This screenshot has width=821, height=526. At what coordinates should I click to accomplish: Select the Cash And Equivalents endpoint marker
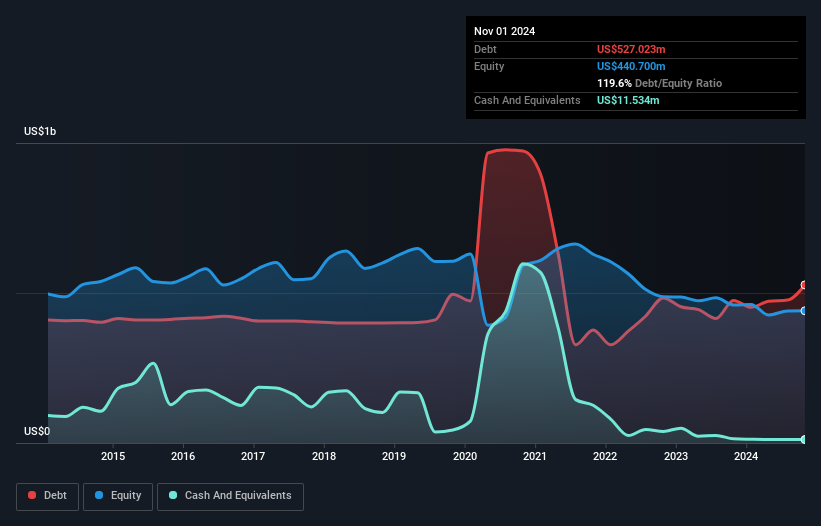pos(804,440)
